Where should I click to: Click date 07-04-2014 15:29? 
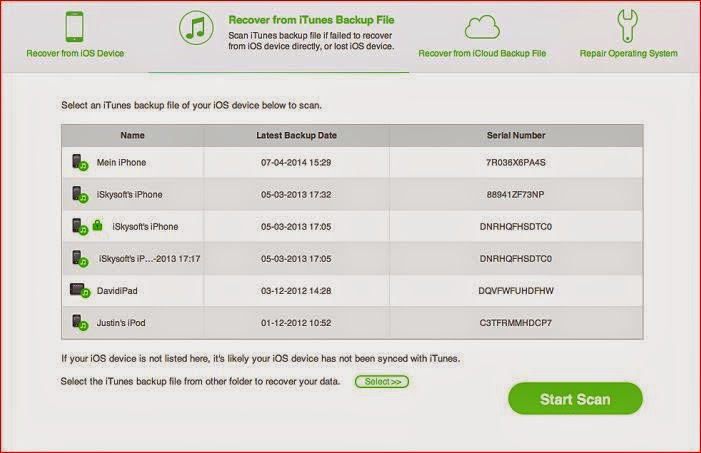[x=296, y=162]
